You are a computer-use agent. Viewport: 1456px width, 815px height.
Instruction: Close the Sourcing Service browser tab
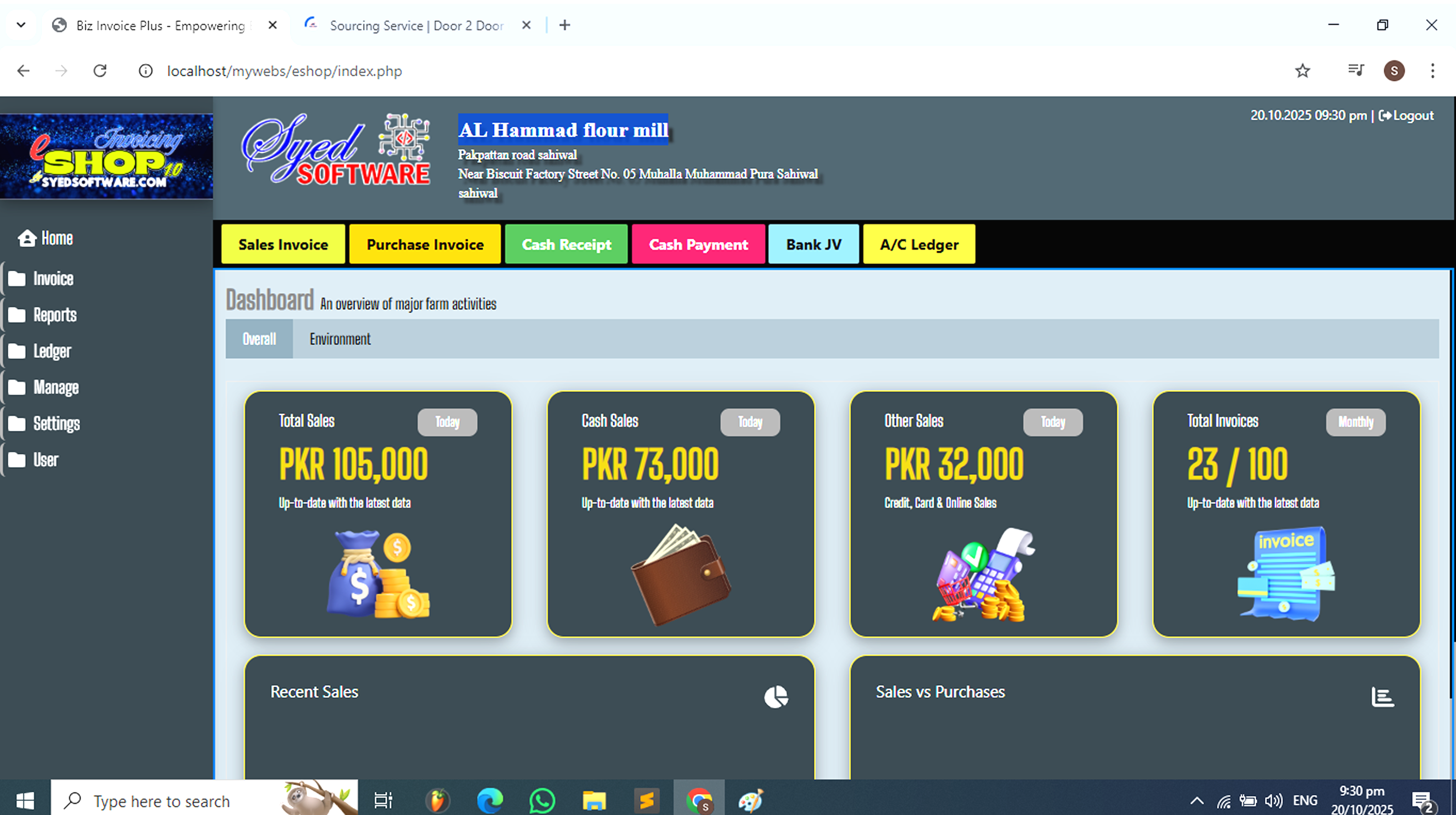click(x=526, y=25)
